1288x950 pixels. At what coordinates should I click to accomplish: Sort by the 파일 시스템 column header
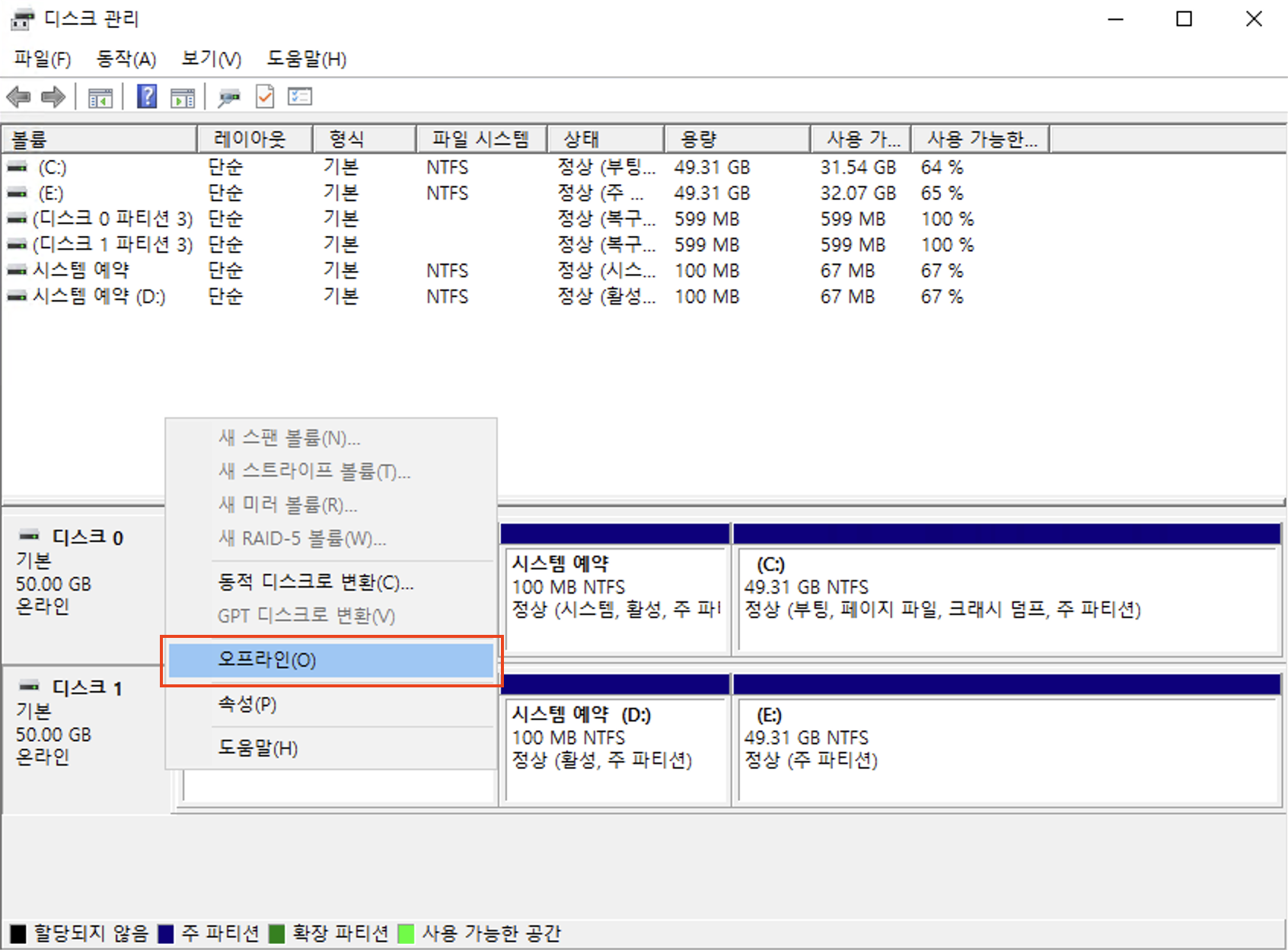[x=482, y=139]
